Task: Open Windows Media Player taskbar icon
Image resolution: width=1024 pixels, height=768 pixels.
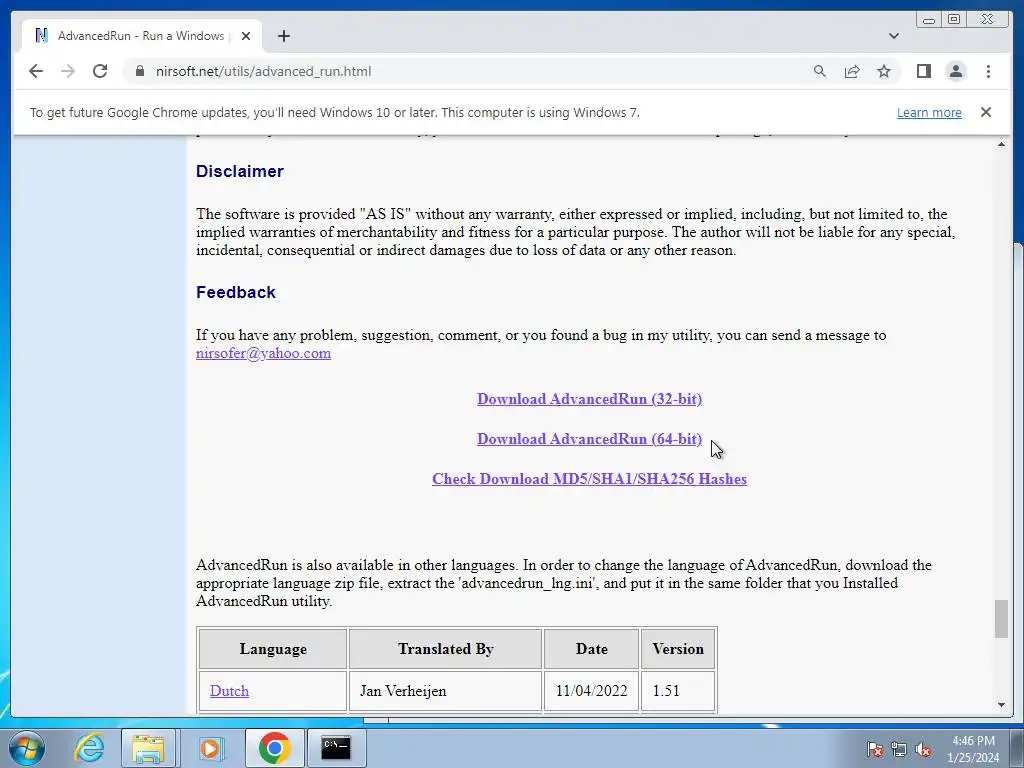Action: pos(210,748)
